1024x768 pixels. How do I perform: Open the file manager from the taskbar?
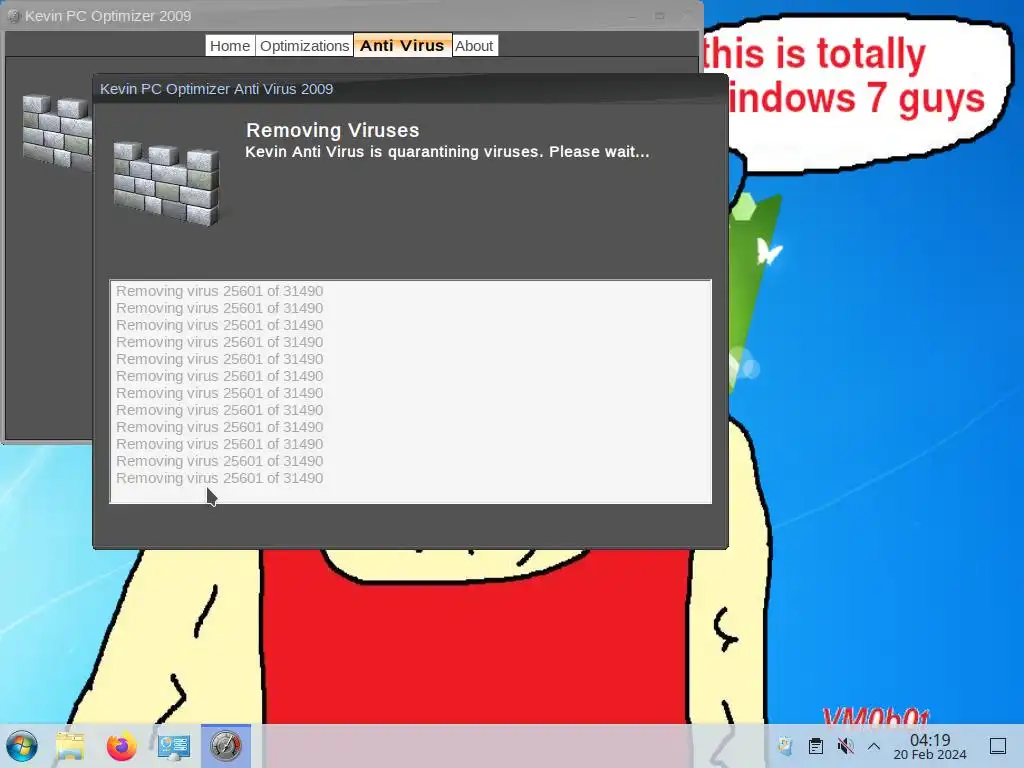[70, 746]
